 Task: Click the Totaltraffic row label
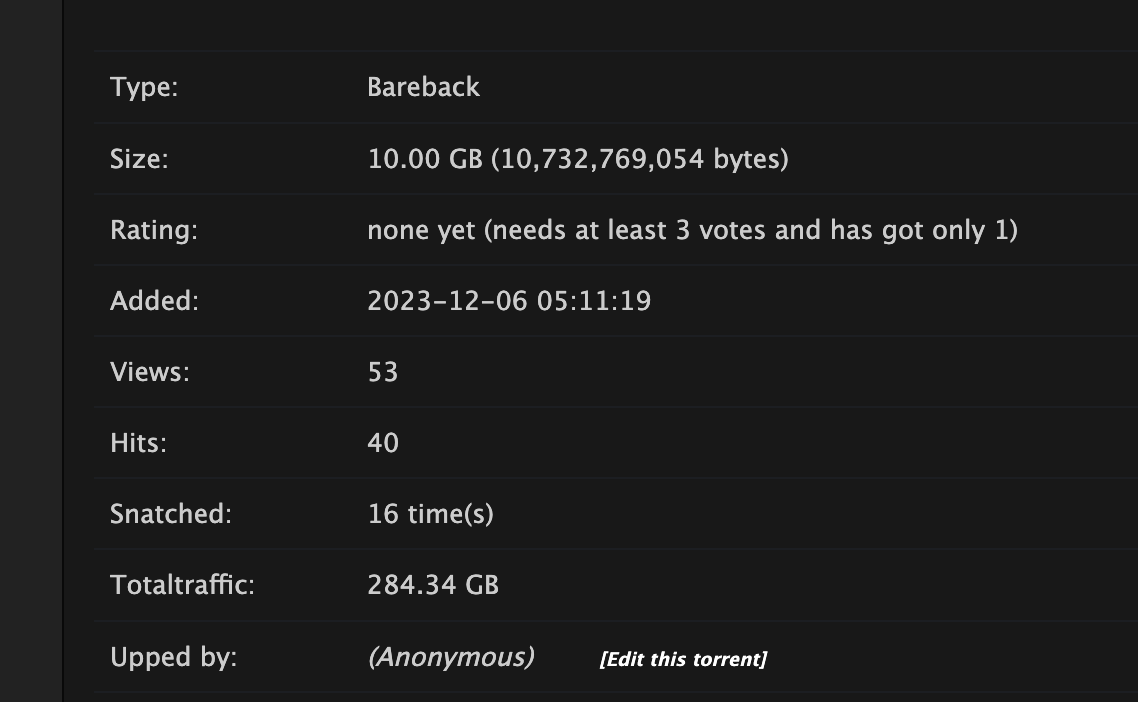coord(182,585)
